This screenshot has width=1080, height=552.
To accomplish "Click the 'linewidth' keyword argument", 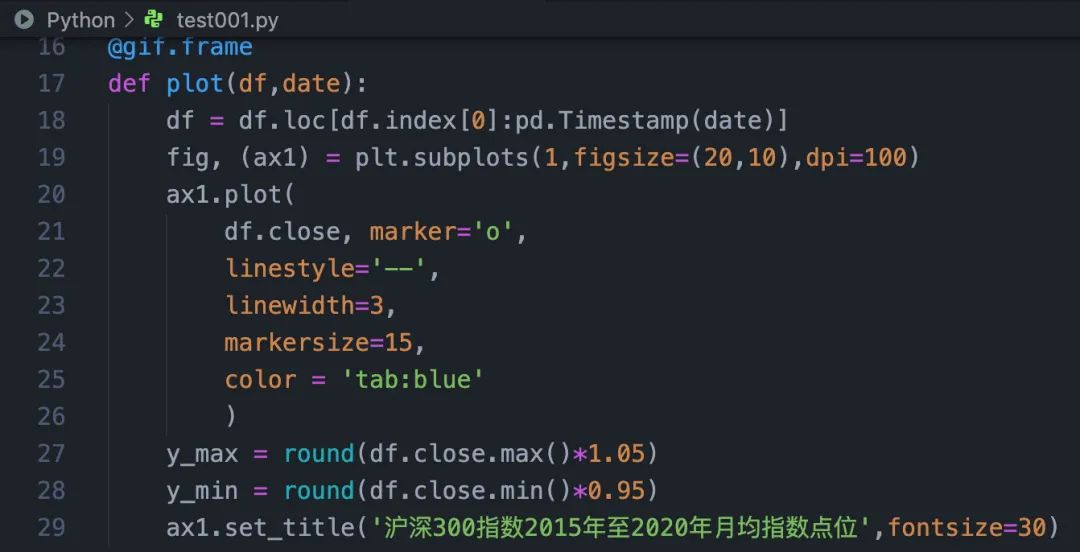I will click(x=290, y=306).
